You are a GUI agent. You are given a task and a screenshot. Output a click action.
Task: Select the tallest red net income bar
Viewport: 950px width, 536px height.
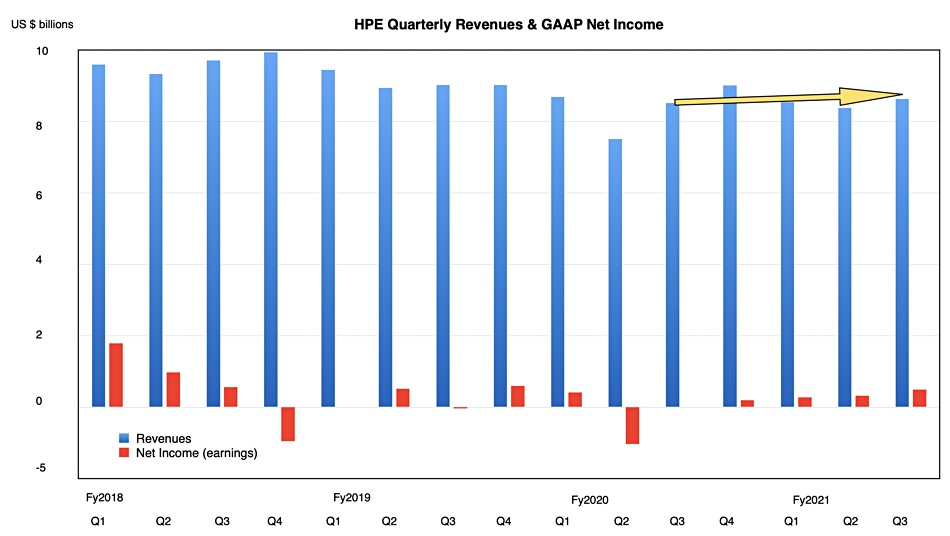coord(116,375)
